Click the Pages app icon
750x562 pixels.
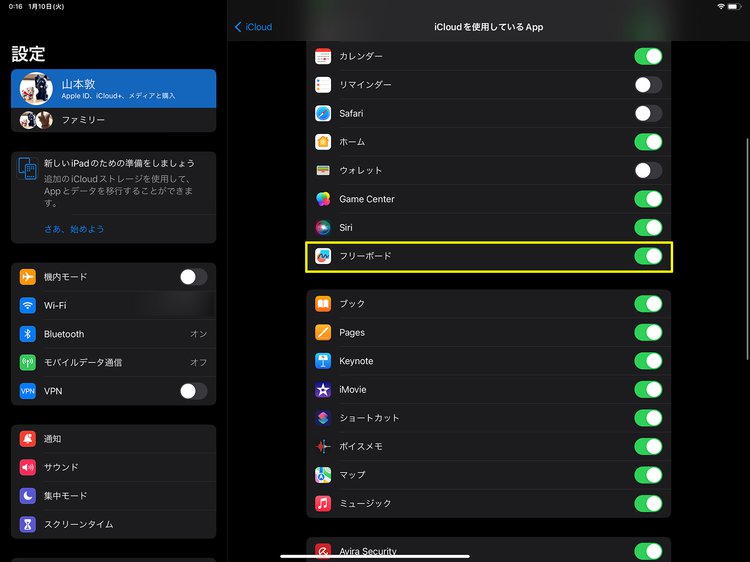click(323, 332)
